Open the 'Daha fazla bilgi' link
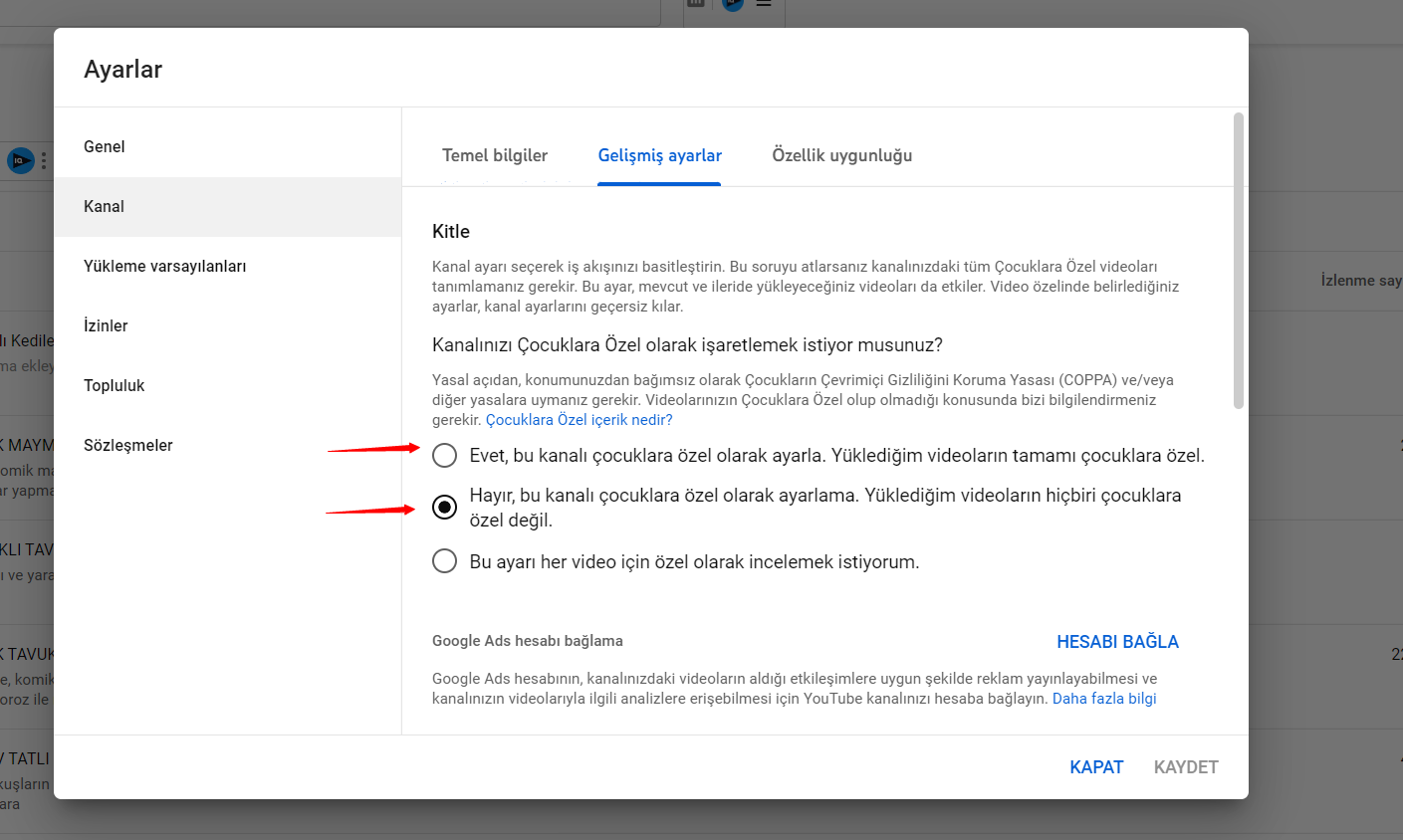Viewport: 1403px width, 840px height. 1104,699
